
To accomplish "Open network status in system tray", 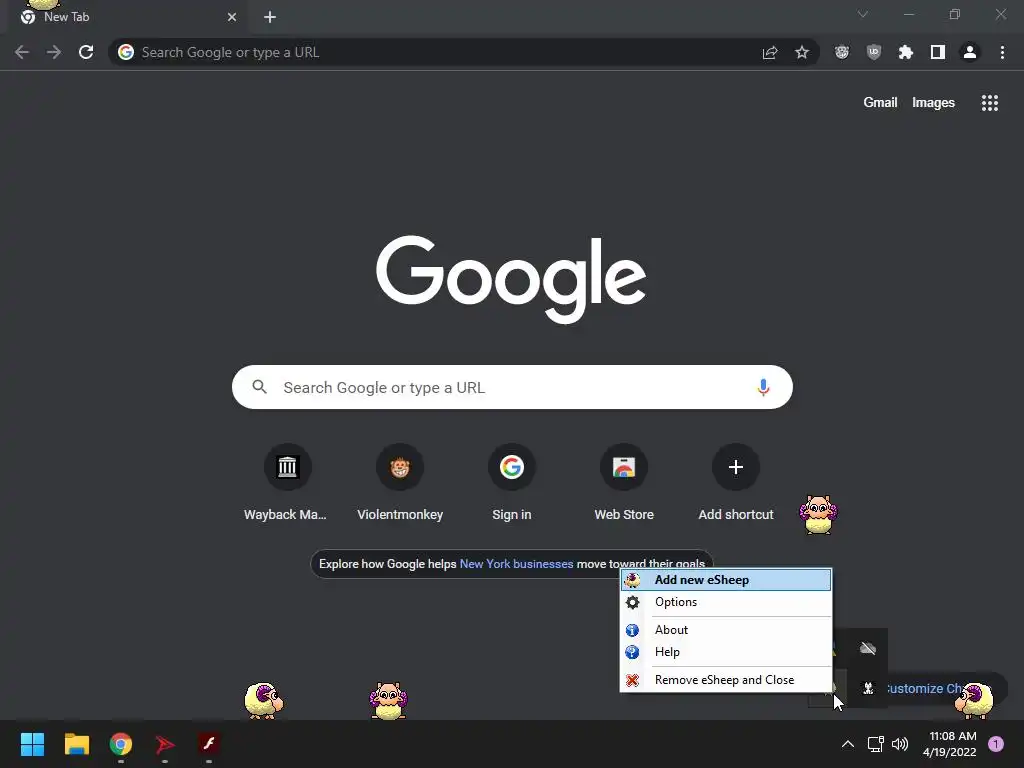I will click(x=875, y=744).
